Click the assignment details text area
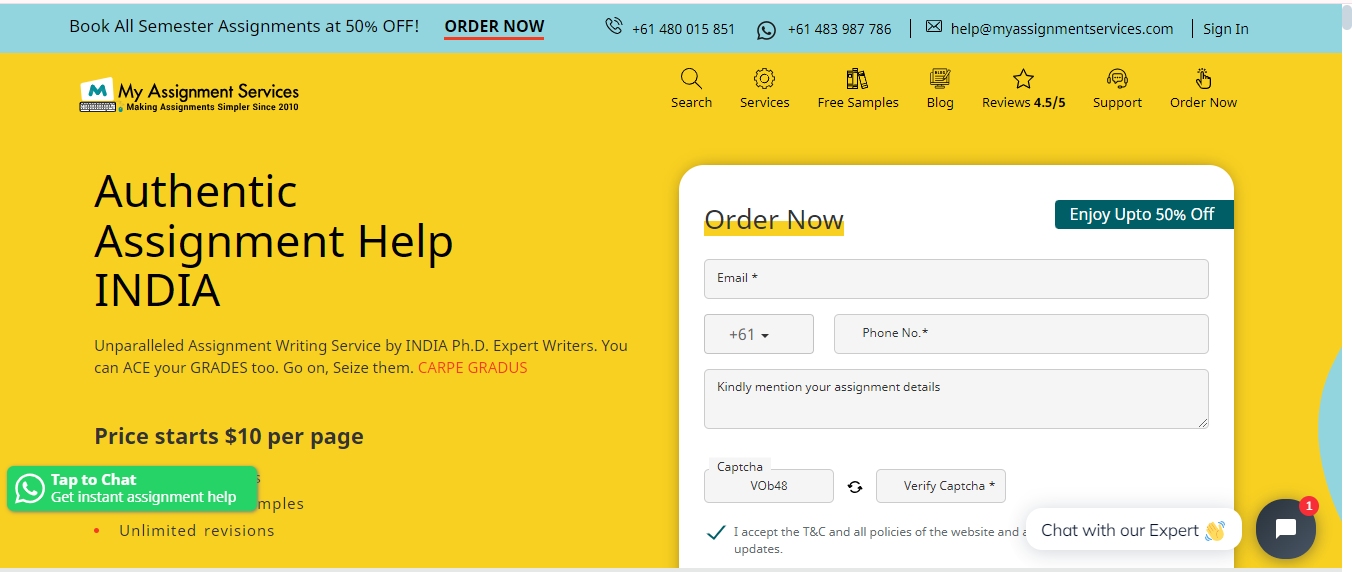This screenshot has height=572, width=1352. 956,399
